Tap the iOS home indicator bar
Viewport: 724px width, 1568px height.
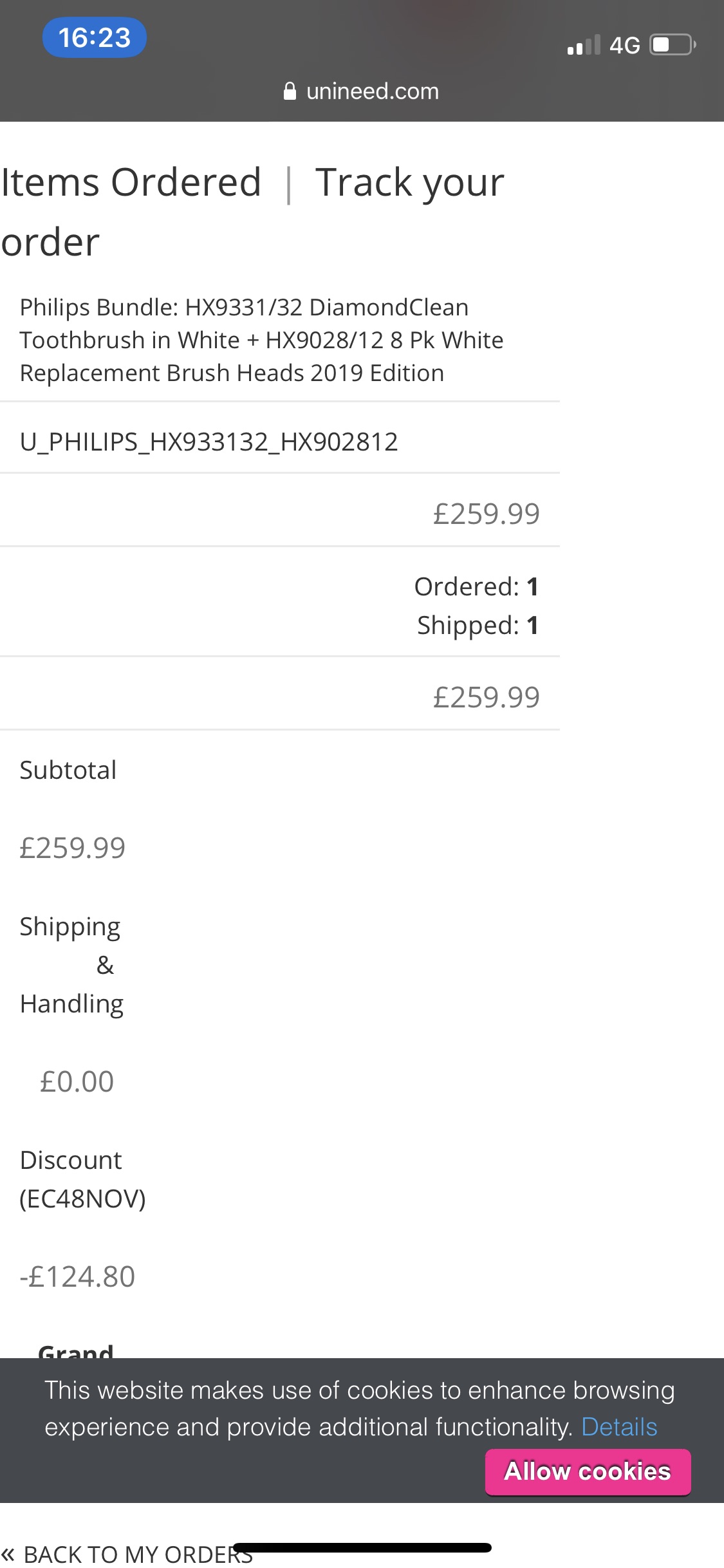(362, 1547)
